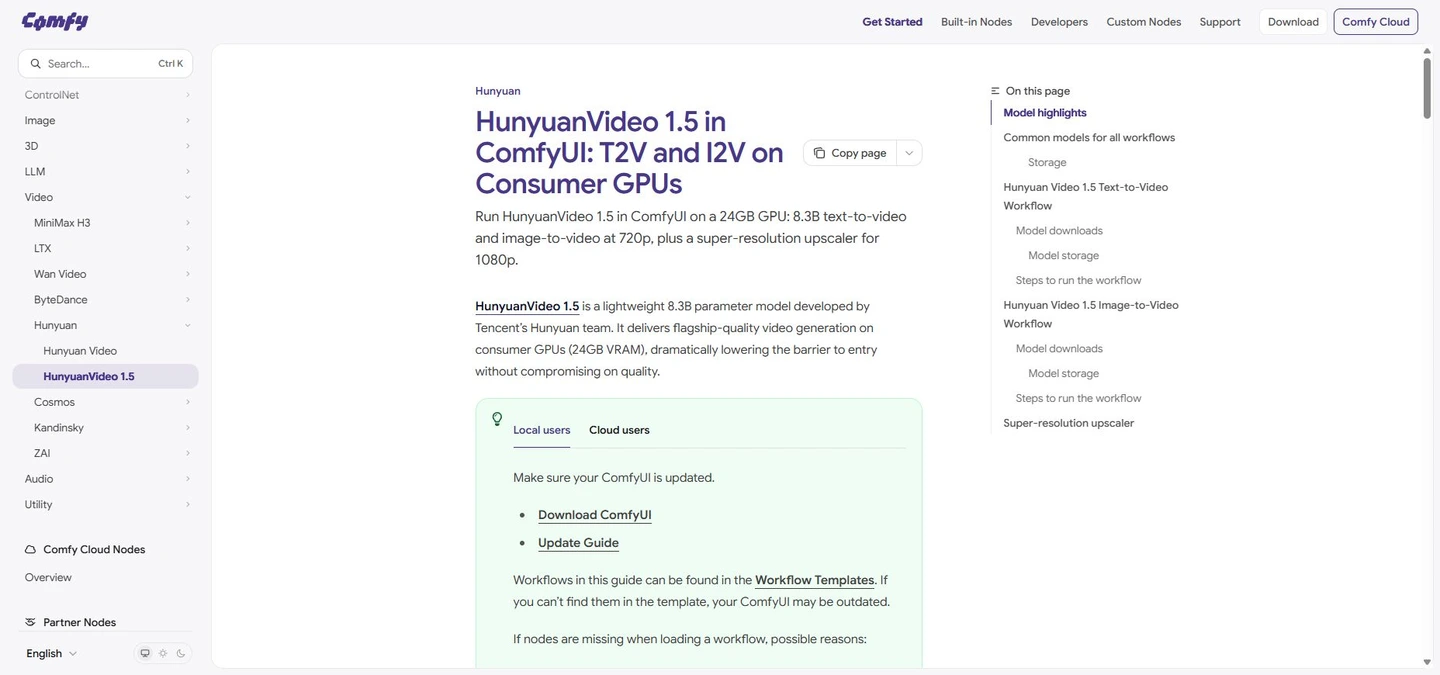
Task: Click the page vertical scrollbar thumb
Action: click(x=1427, y=88)
